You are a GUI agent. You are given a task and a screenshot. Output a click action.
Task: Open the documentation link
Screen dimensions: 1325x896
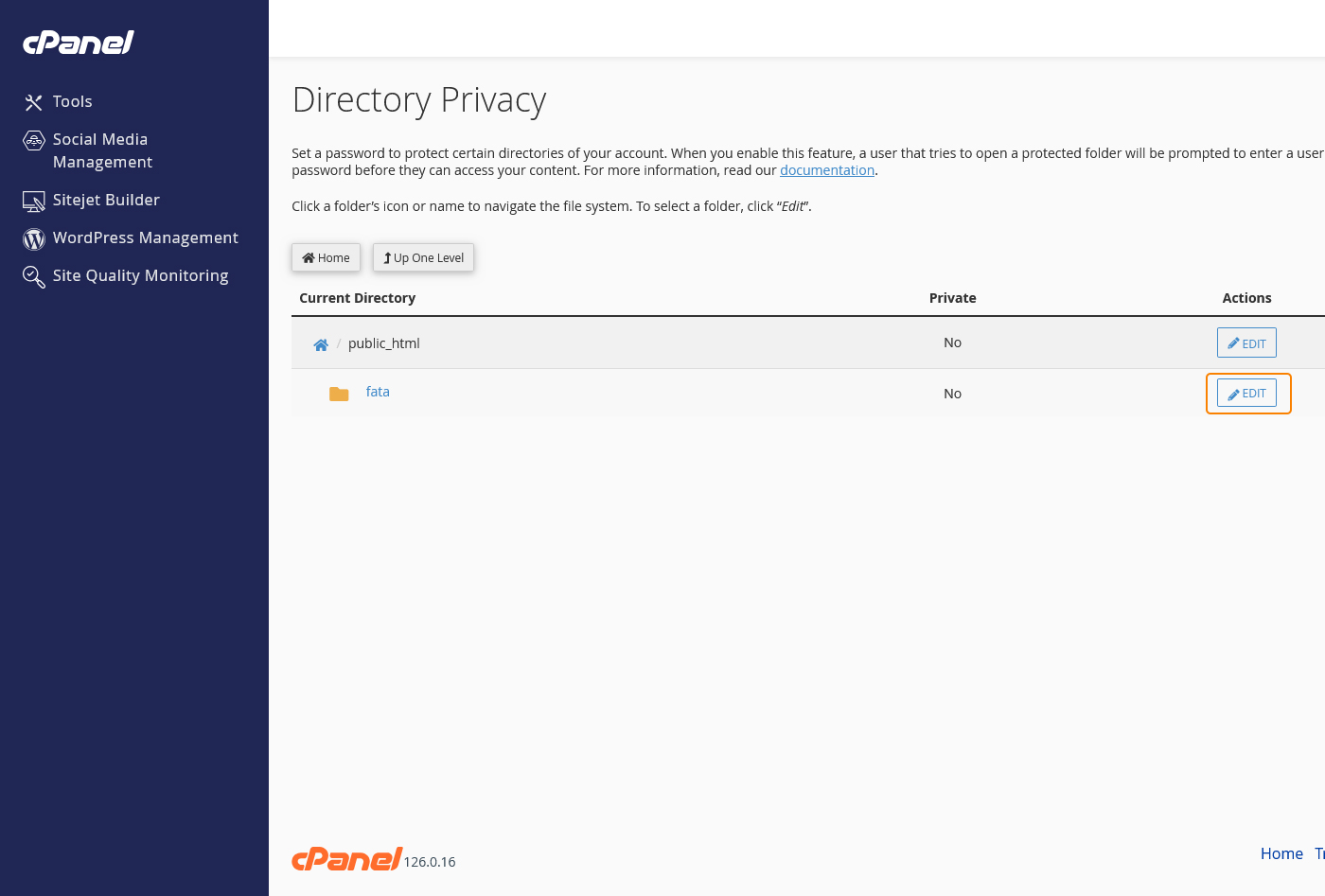tap(826, 170)
